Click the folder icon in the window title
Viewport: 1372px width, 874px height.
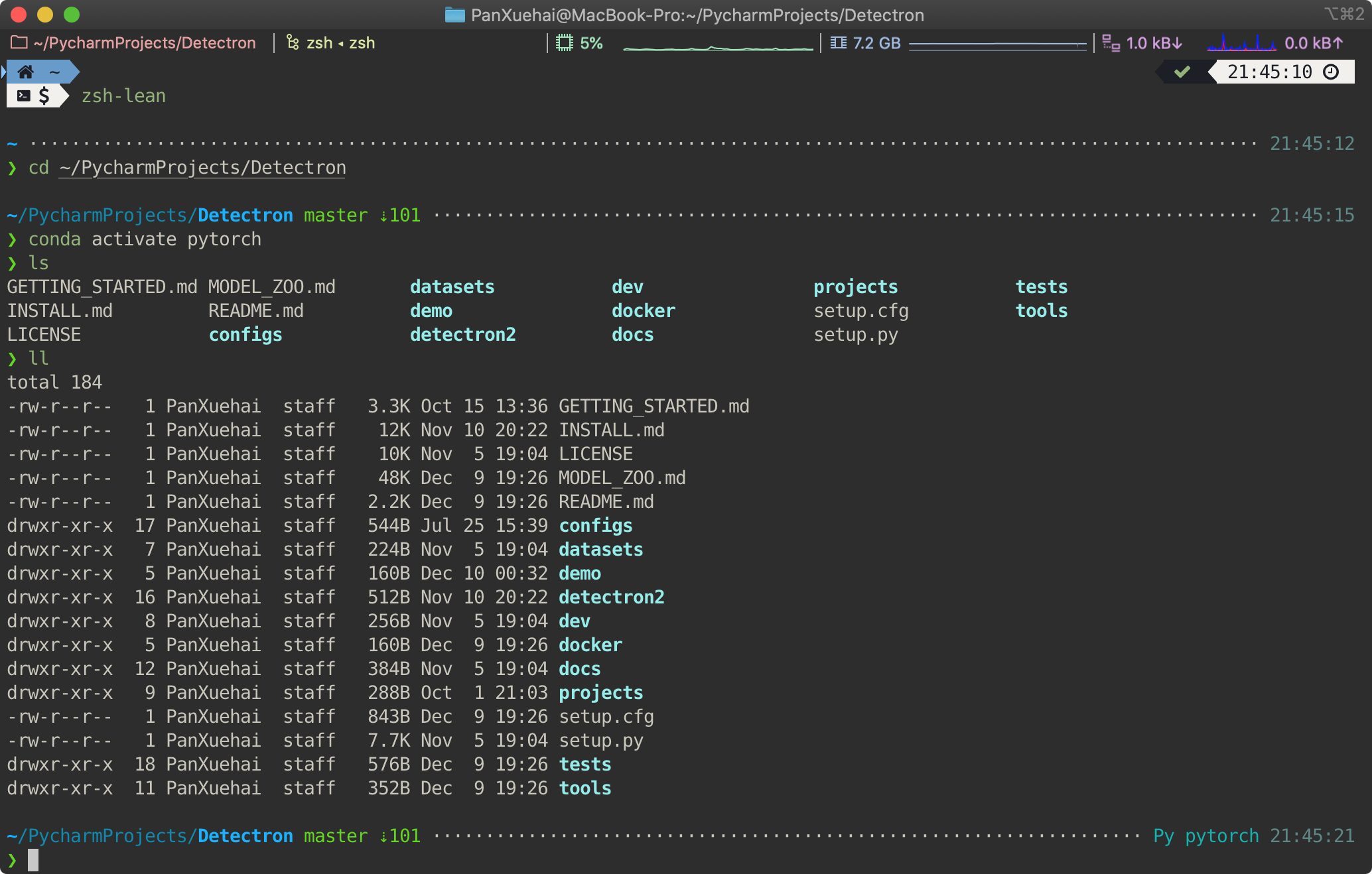click(454, 15)
